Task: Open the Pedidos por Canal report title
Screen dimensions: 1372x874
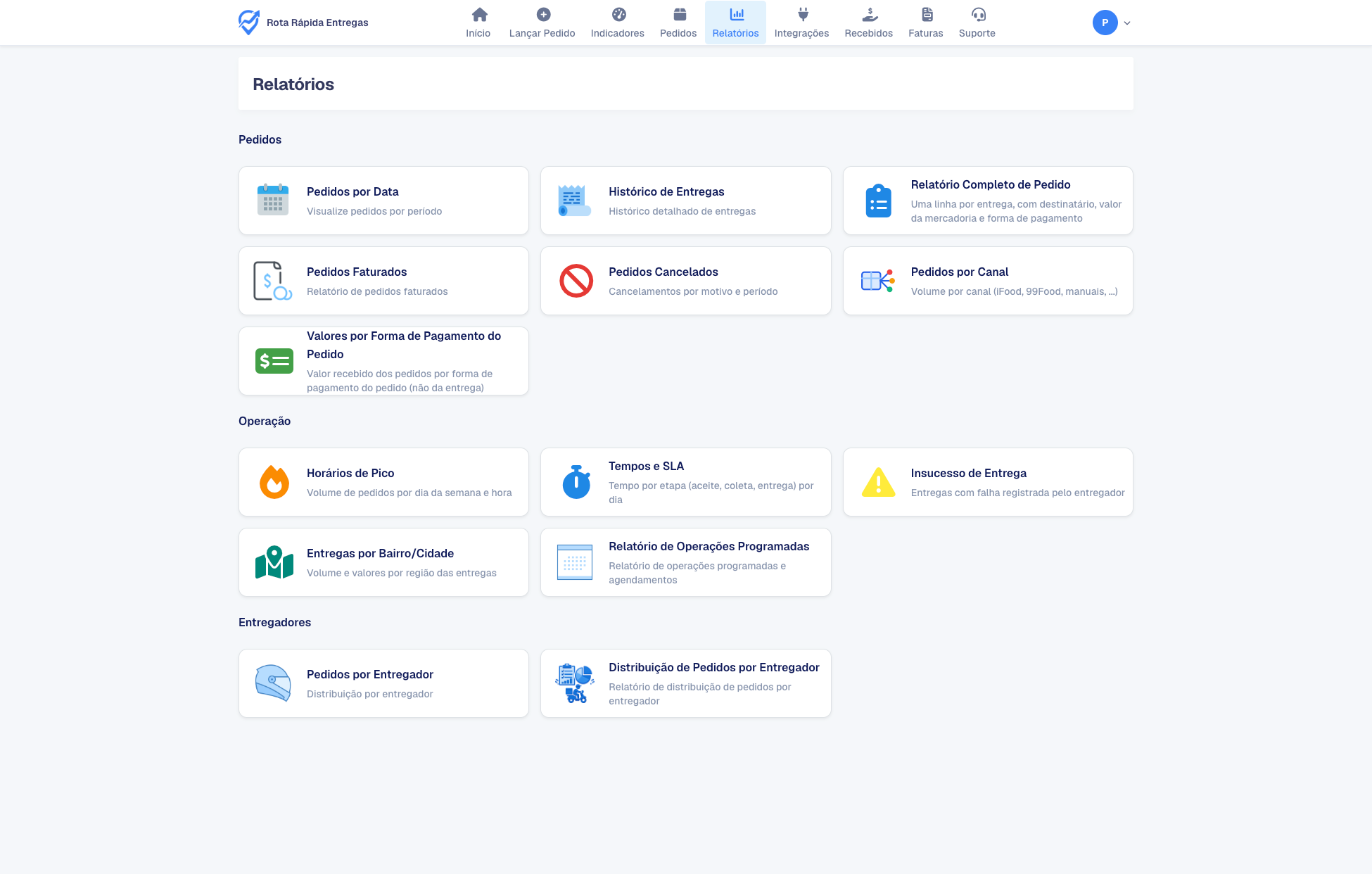Action: pos(960,272)
